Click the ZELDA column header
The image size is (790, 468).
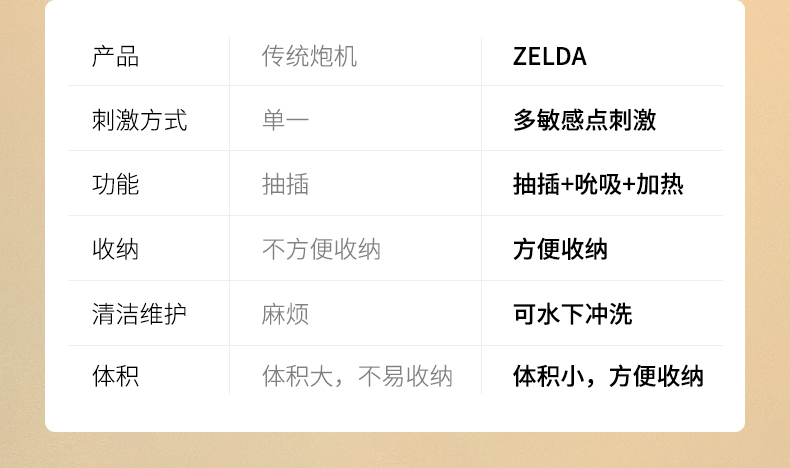coord(549,57)
